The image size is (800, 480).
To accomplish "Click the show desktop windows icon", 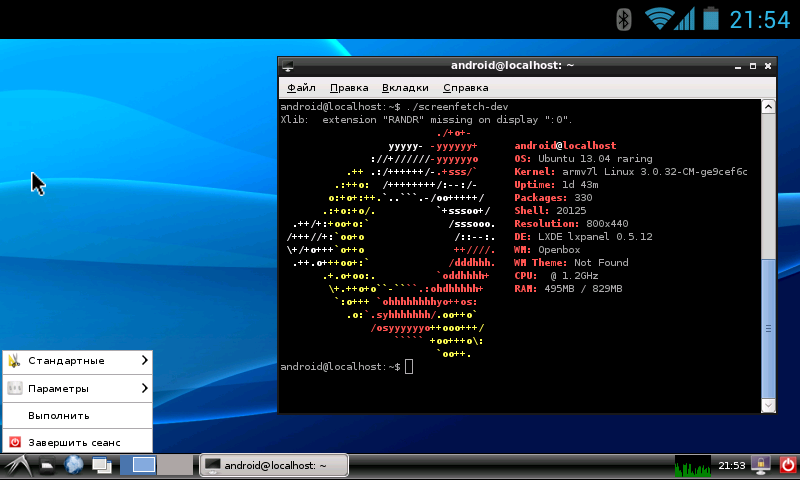I will [102, 466].
